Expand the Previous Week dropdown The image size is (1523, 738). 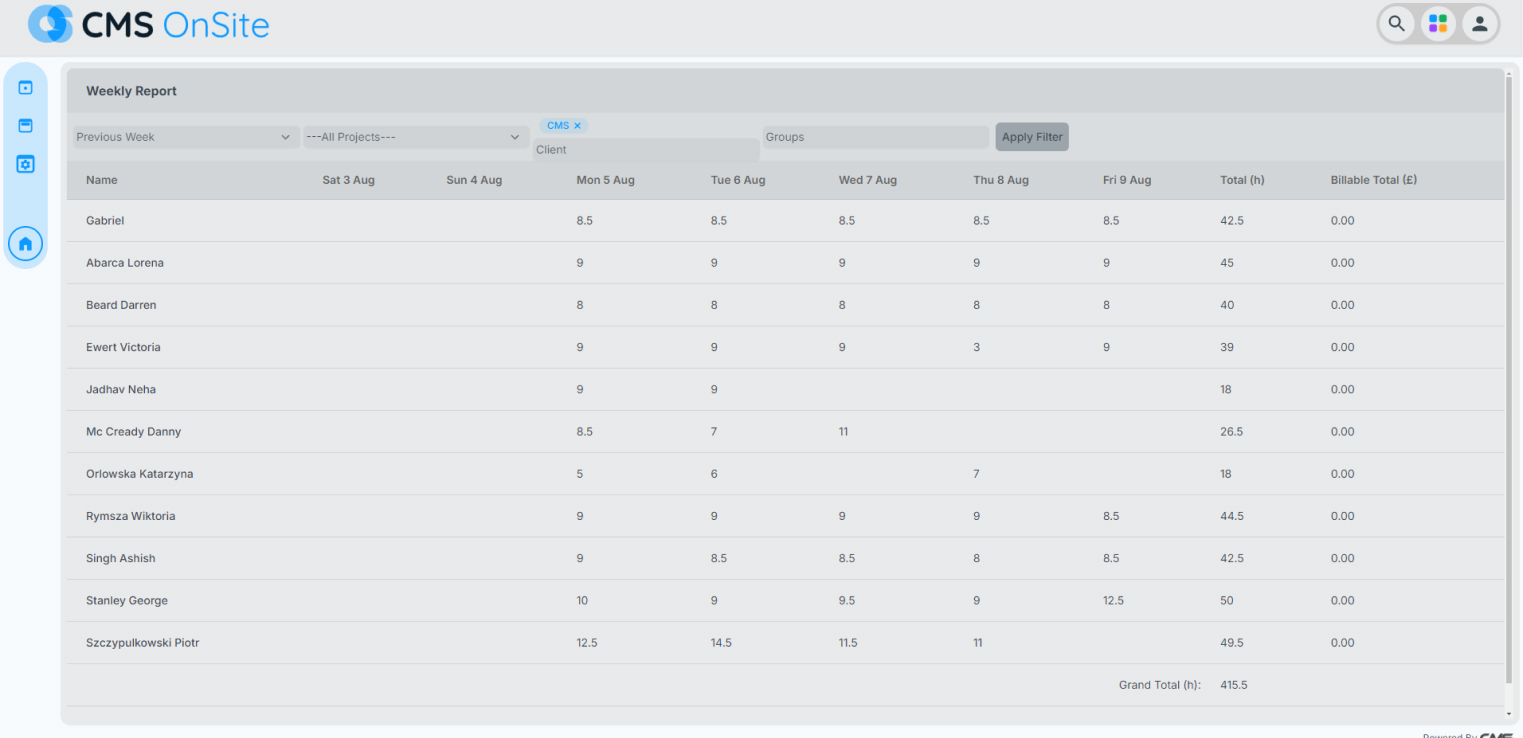[x=185, y=137]
